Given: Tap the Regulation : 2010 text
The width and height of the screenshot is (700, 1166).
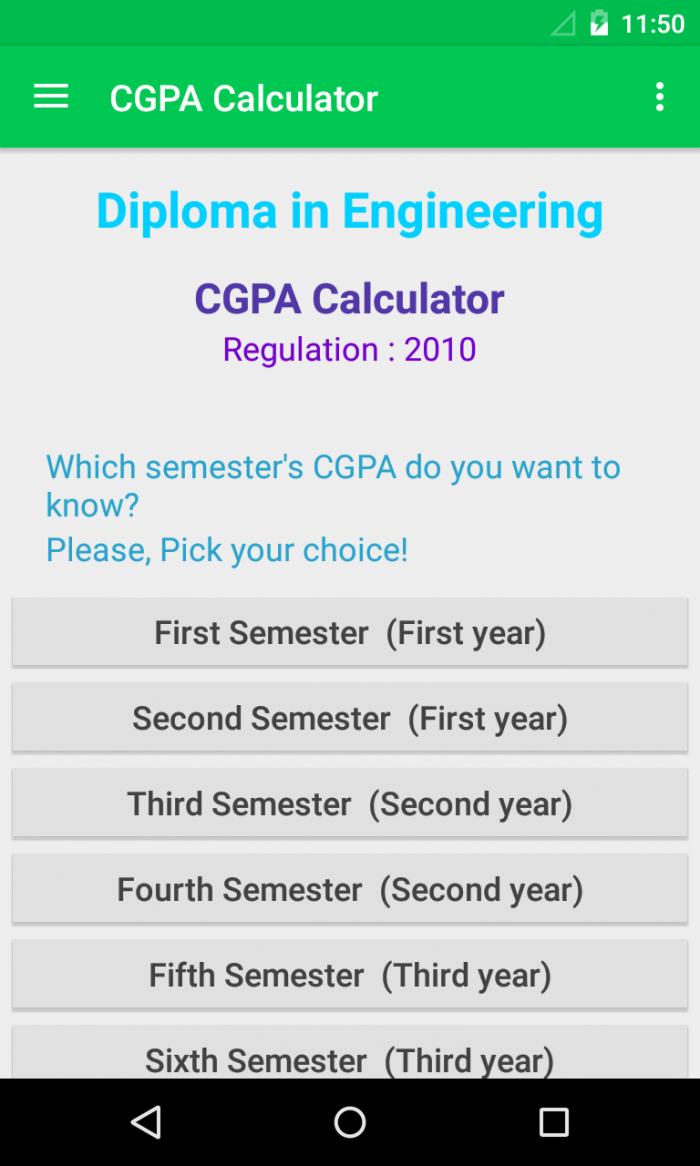Looking at the screenshot, I should (x=350, y=349).
